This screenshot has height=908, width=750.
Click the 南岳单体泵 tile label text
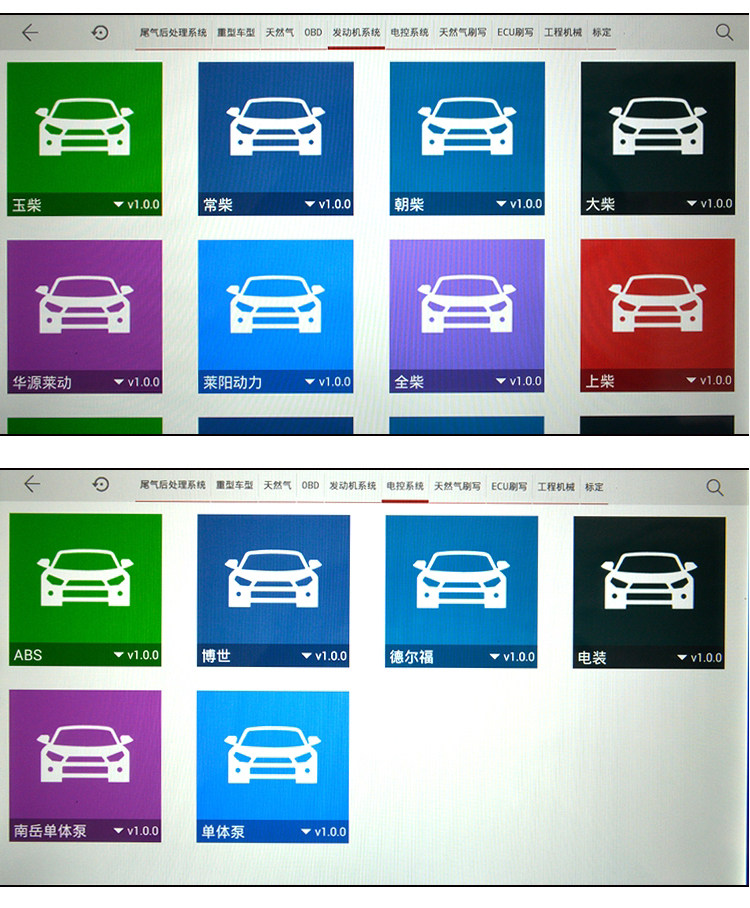coord(50,831)
